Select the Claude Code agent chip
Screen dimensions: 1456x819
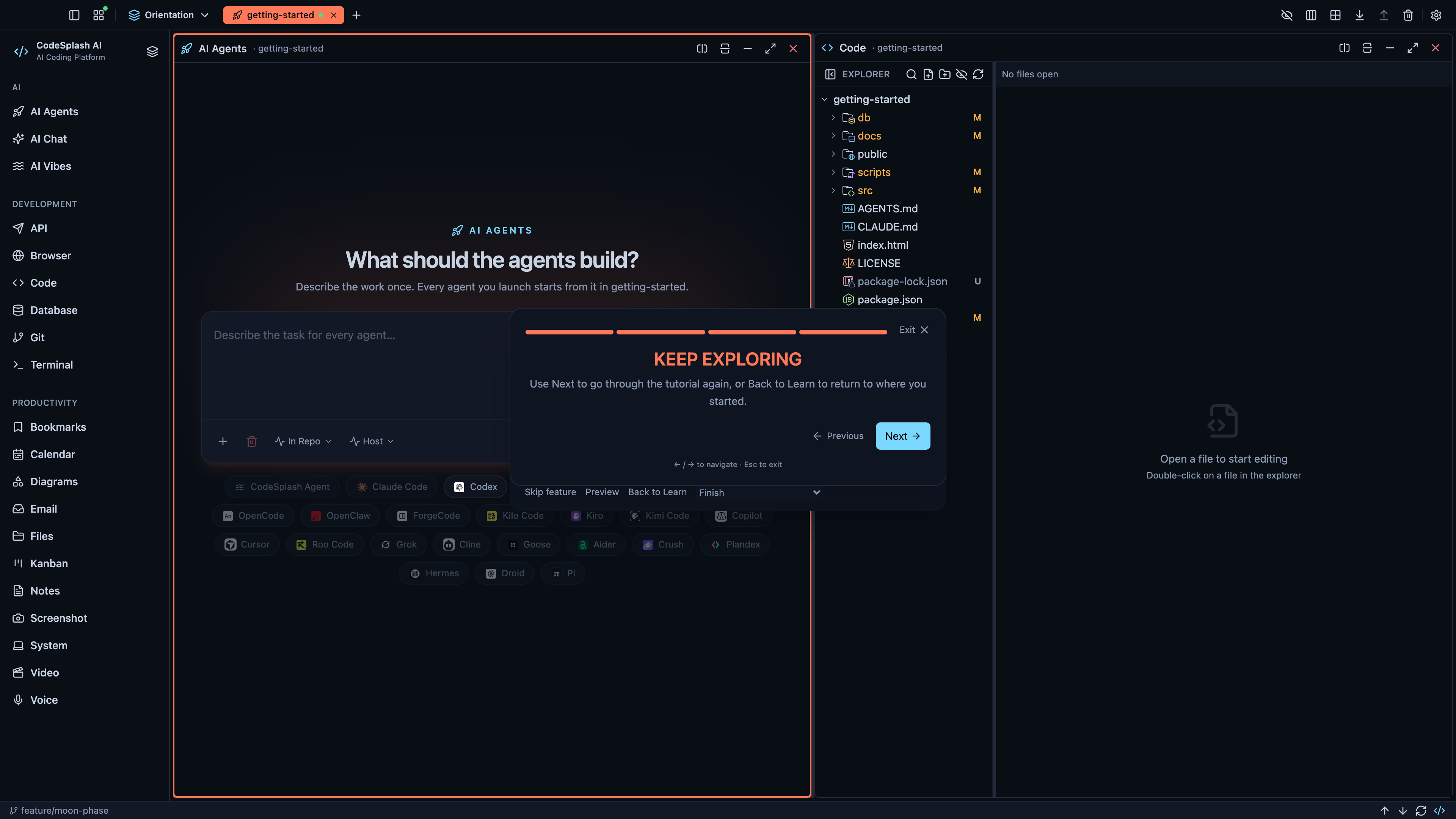coord(392,486)
